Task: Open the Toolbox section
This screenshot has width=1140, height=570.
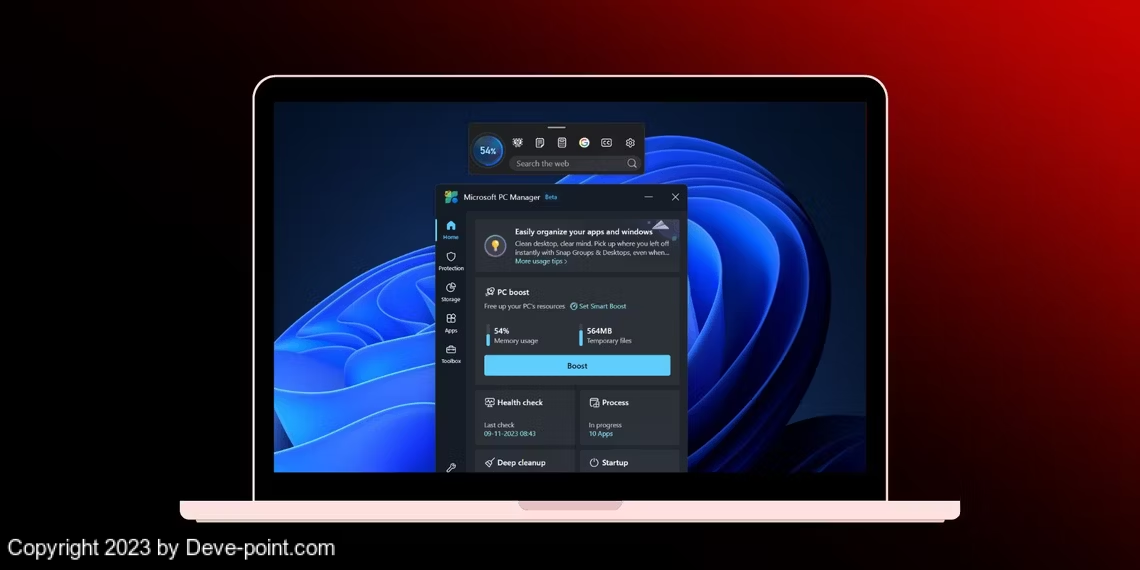Action: [451, 354]
